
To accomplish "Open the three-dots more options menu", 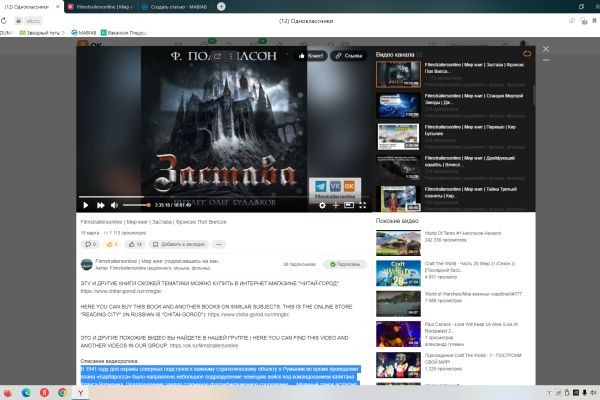I will pos(219,244).
